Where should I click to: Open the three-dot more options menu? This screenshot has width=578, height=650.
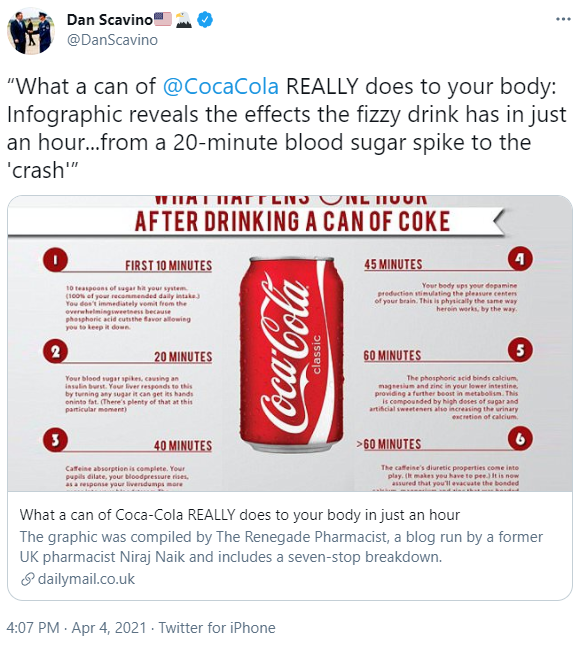563,19
